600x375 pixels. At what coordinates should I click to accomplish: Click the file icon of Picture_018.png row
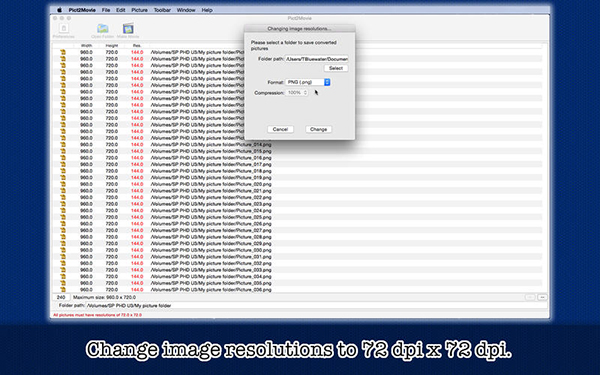(x=63, y=171)
